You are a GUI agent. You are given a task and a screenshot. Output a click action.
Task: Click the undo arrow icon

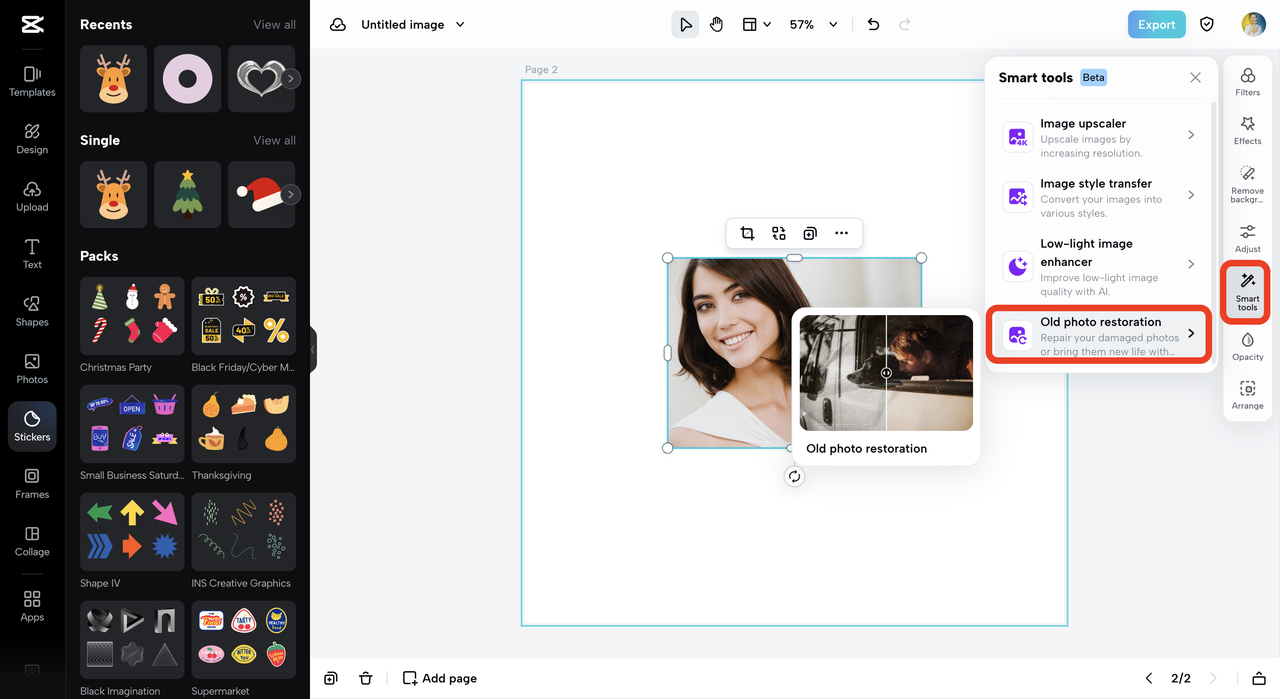coord(873,25)
